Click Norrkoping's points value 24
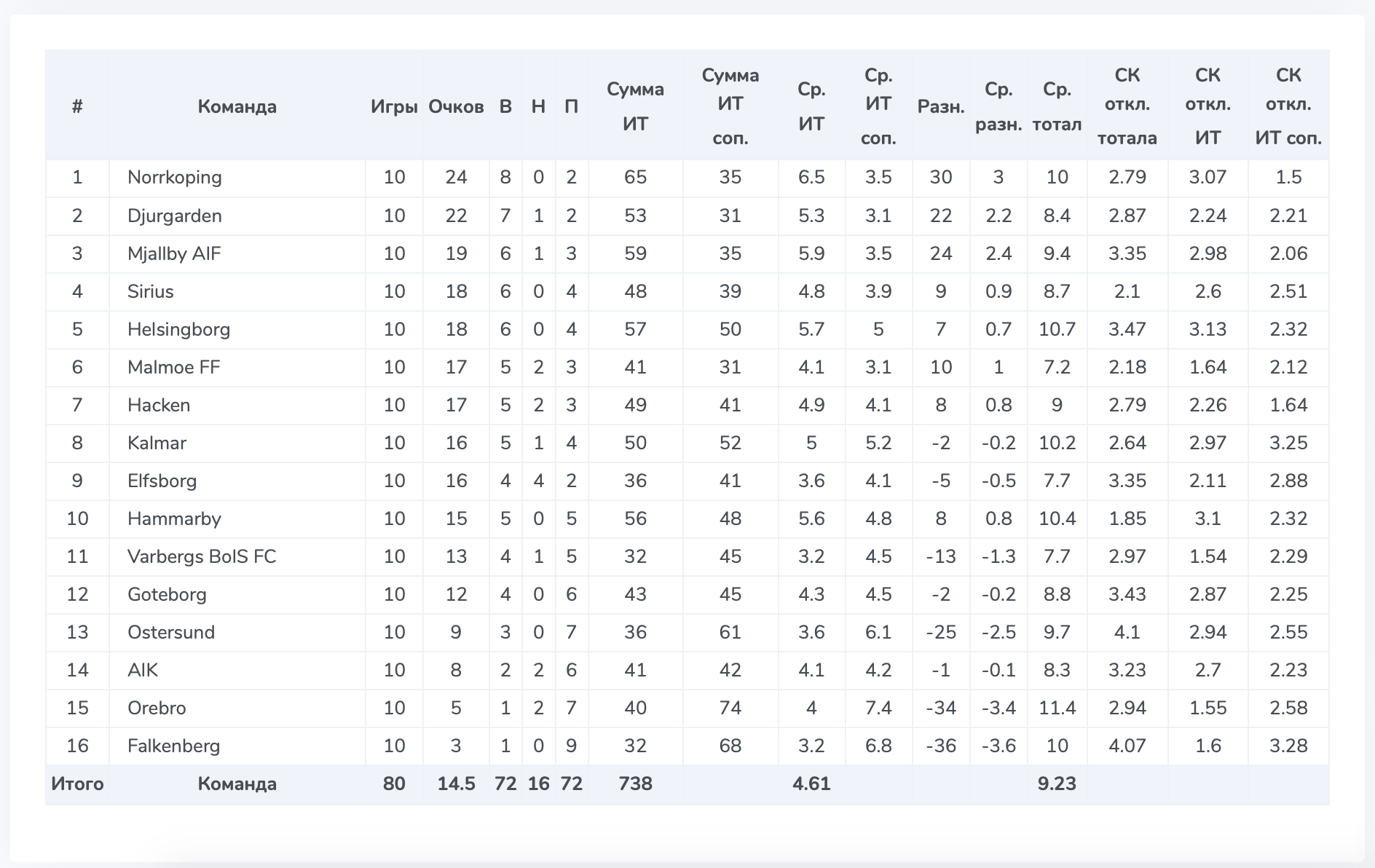This screenshot has height=868, width=1375. 456,178
